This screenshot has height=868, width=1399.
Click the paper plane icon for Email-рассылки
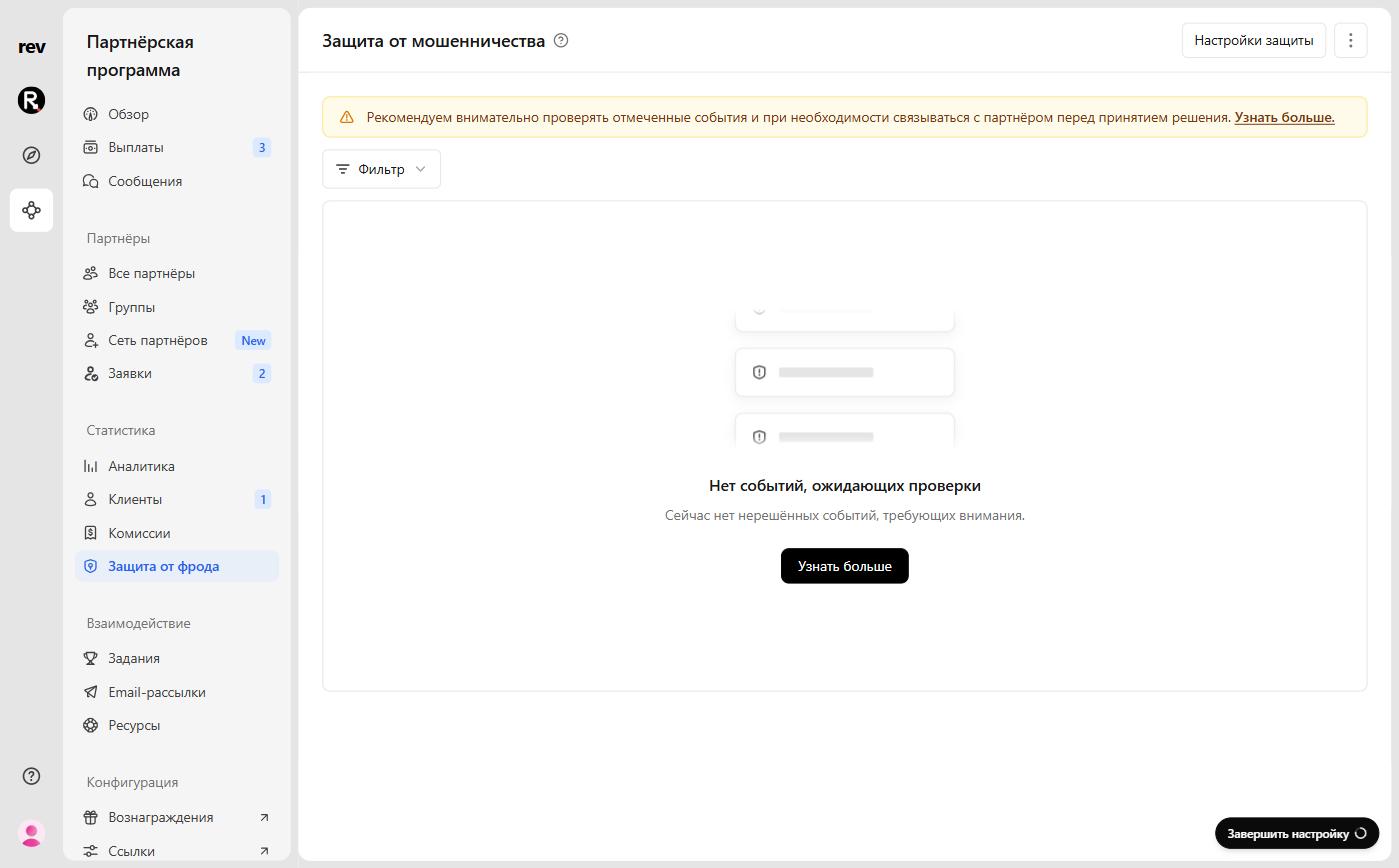pos(90,692)
